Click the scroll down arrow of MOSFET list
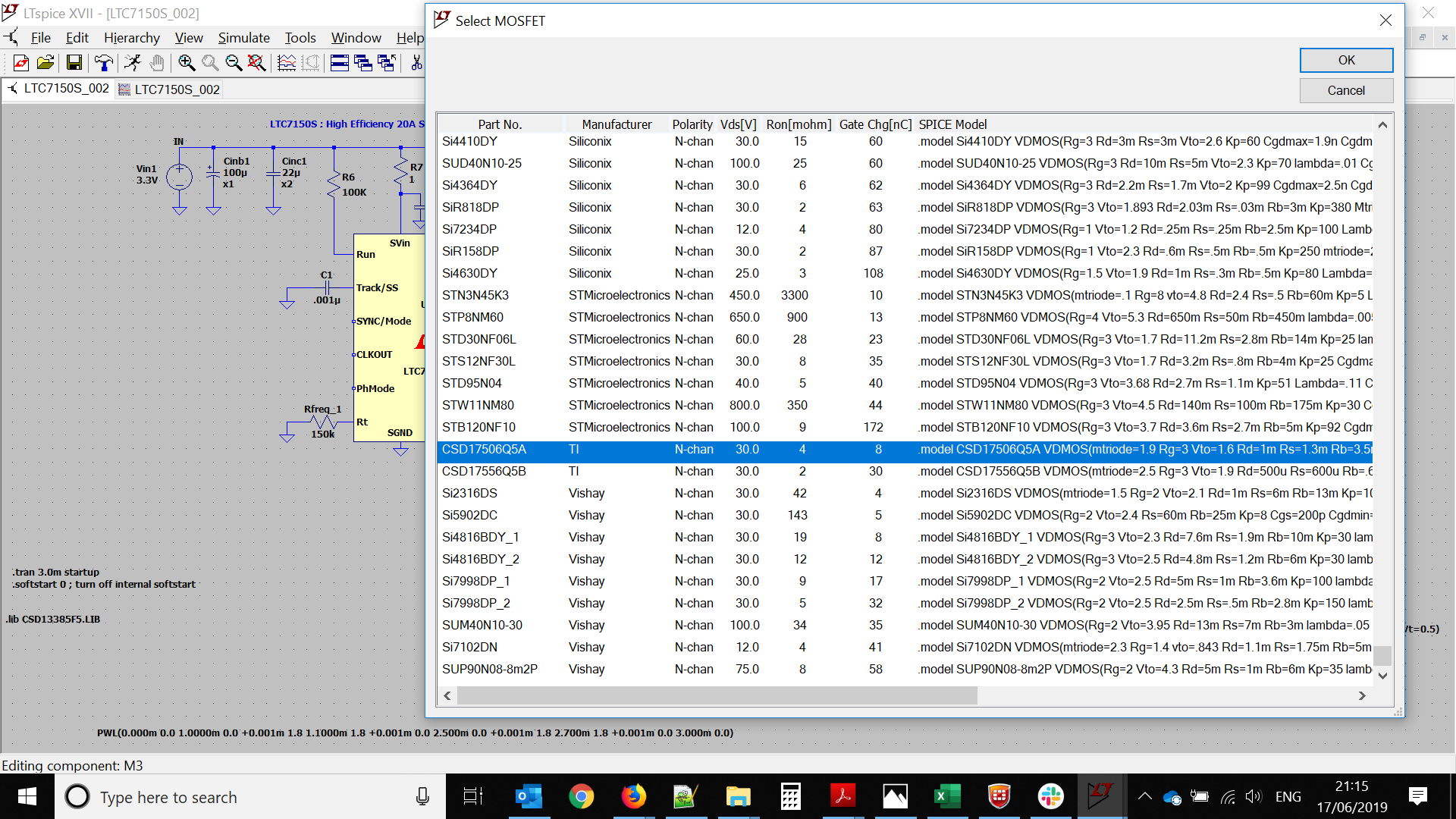This screenshot has height=819, width=1456. (x=1382, y=676)
